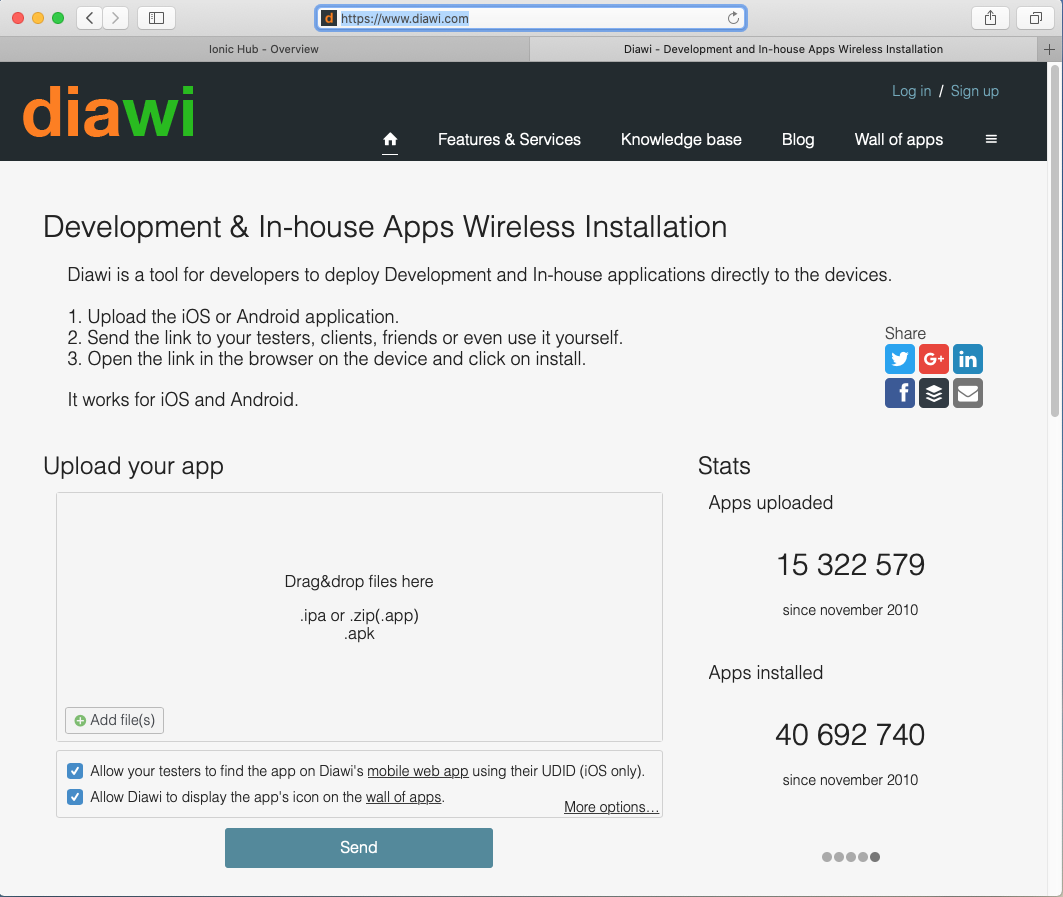The width and height of the screenshot is (1063, 897).
Task: Click the Sign up link
Action: tap(974, 91)
